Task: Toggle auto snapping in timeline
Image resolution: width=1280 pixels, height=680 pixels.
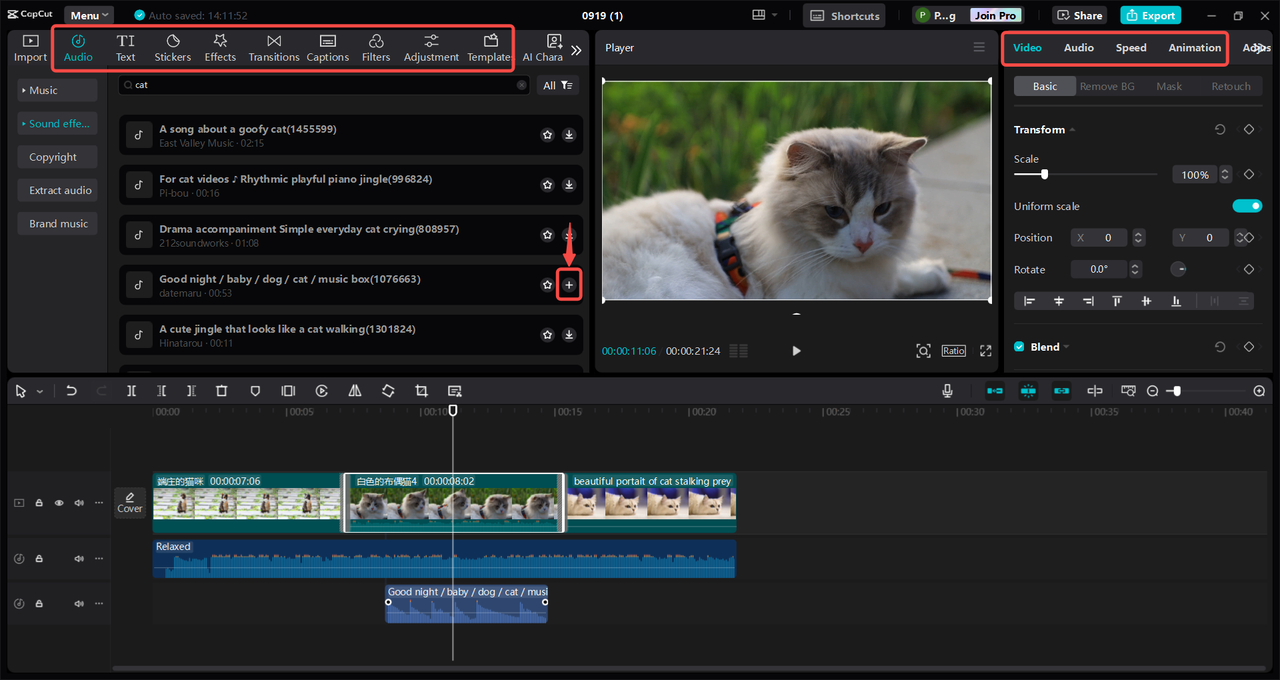Action: click(x=1028, y=391)
